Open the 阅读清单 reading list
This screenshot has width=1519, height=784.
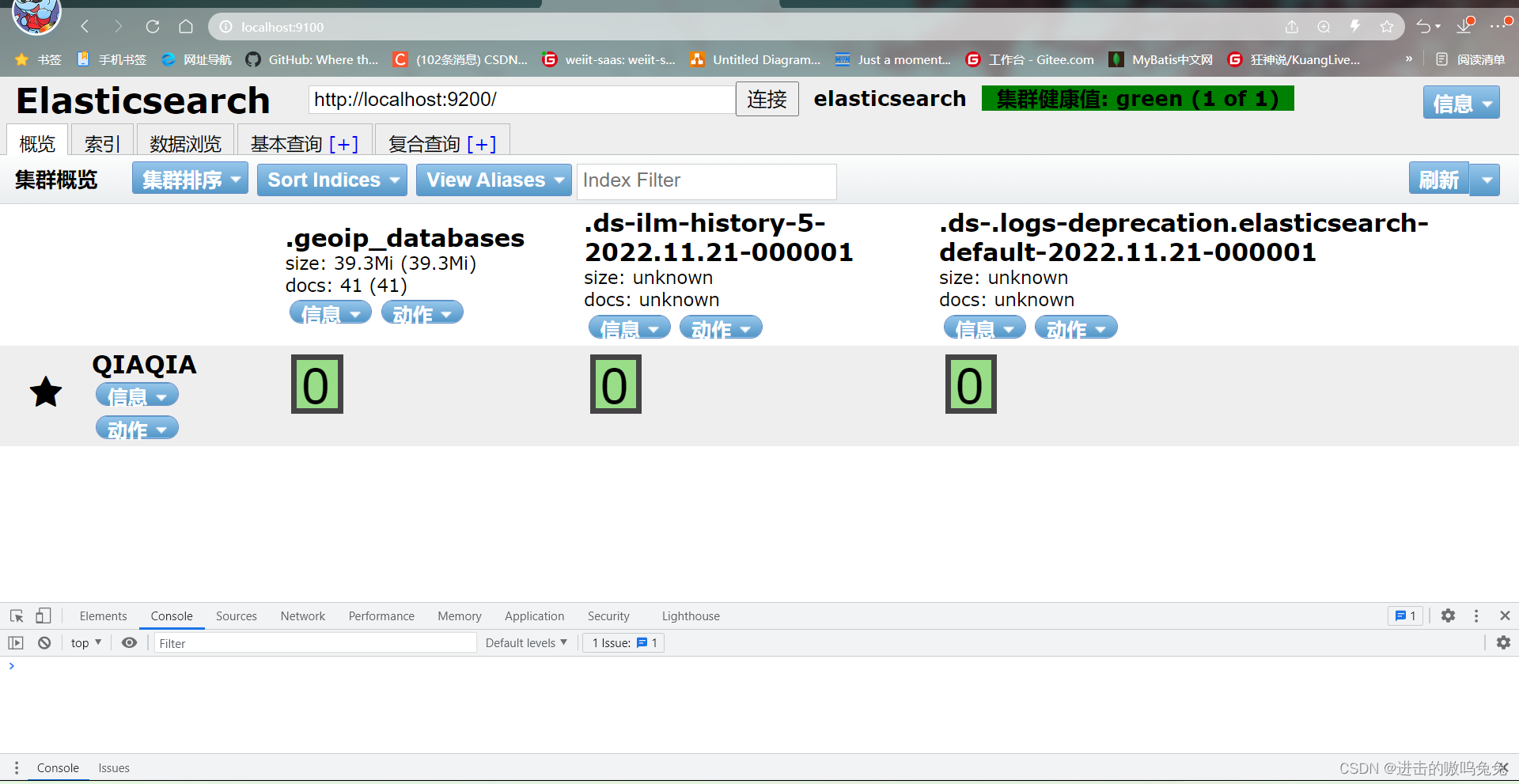1470,59
